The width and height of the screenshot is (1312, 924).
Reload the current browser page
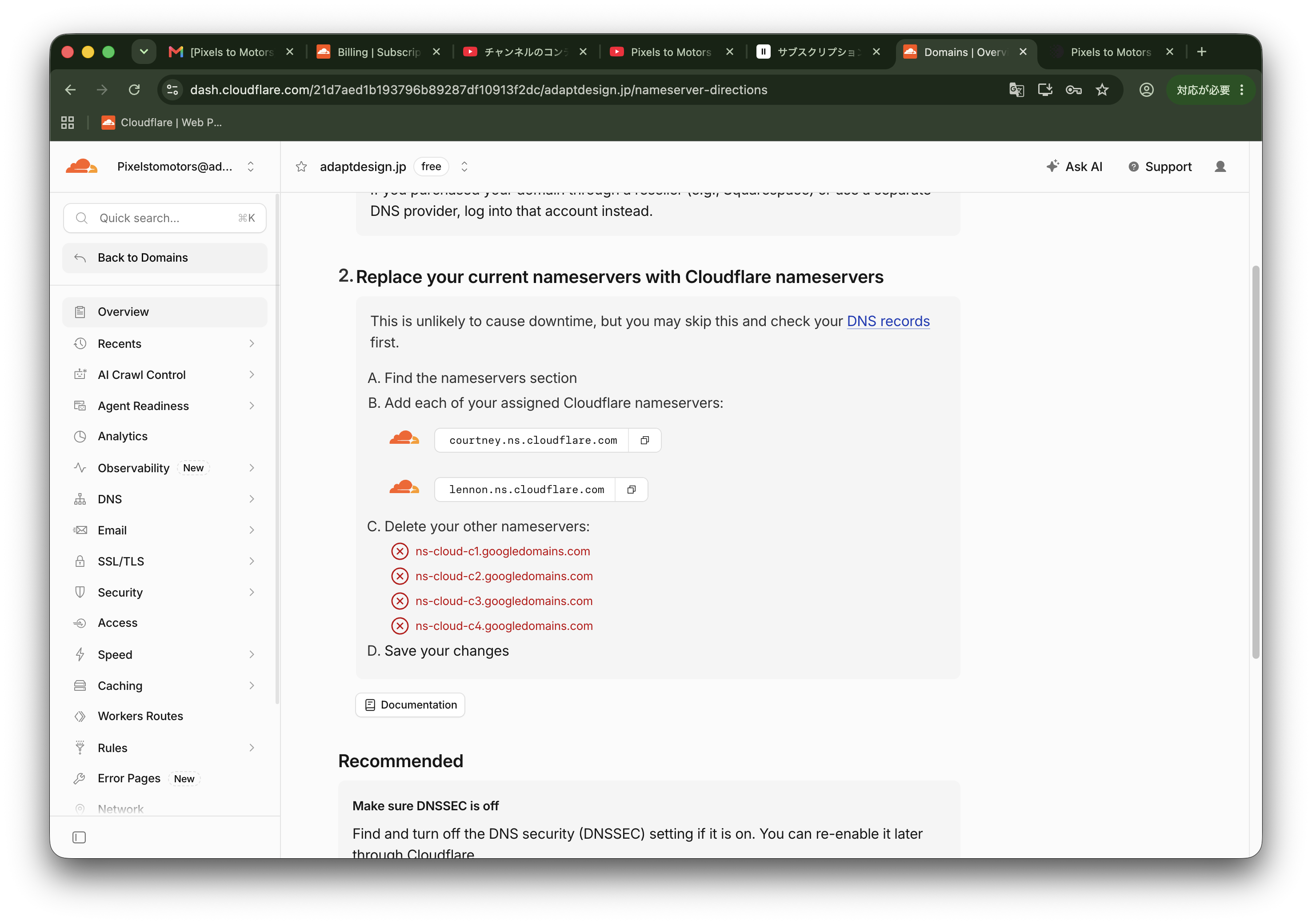click(x=134, y=90)
